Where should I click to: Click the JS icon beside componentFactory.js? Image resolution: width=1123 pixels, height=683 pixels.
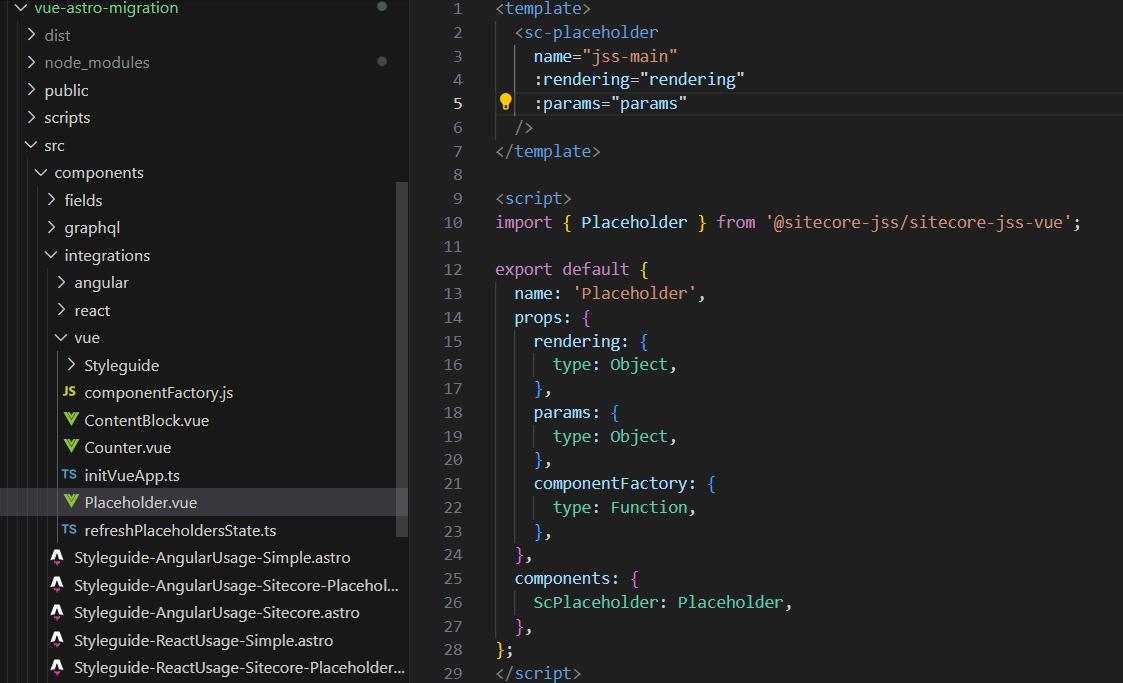tap(69, 392)
